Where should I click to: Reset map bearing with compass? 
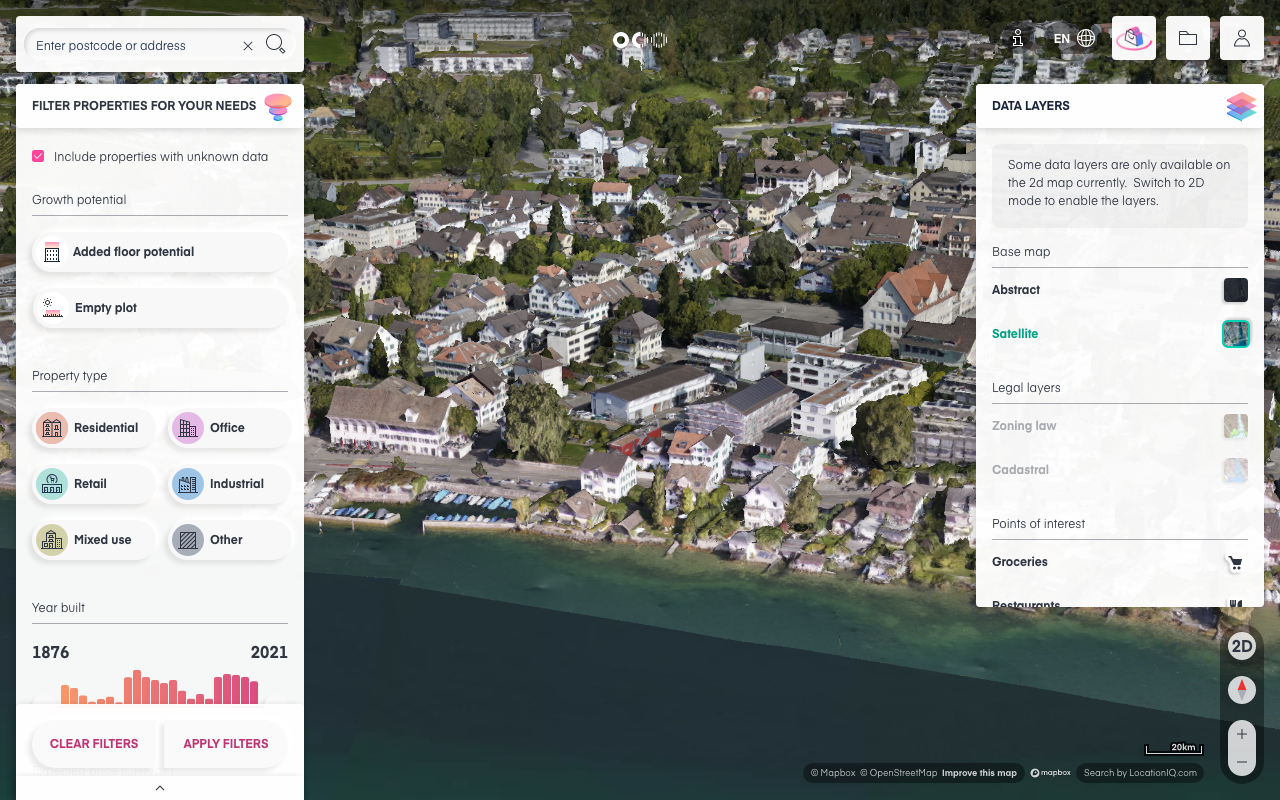click(x=1242, y=690)
